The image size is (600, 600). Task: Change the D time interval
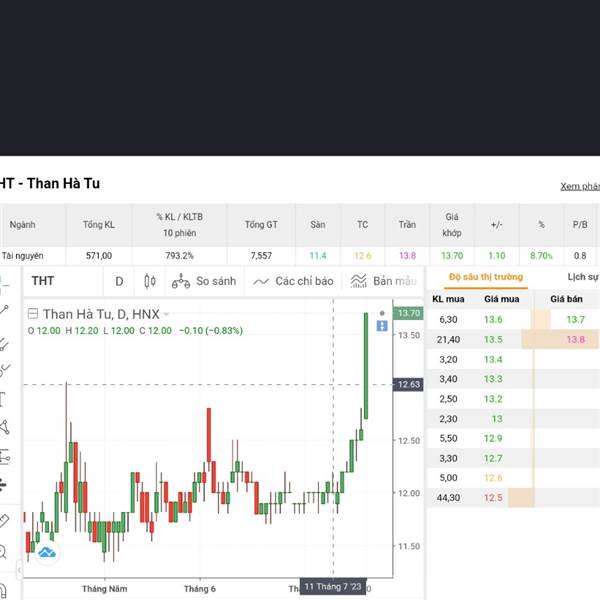[x=119, y=281]
